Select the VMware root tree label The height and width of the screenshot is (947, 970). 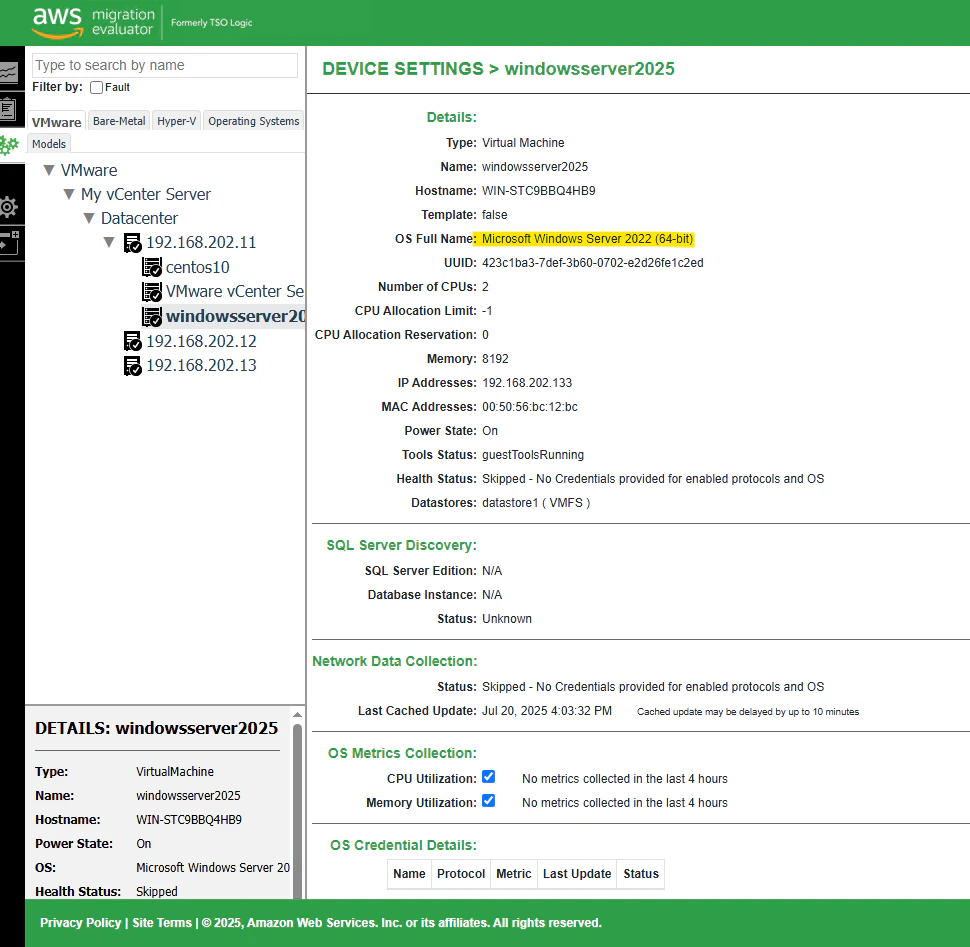pos(89,170)
